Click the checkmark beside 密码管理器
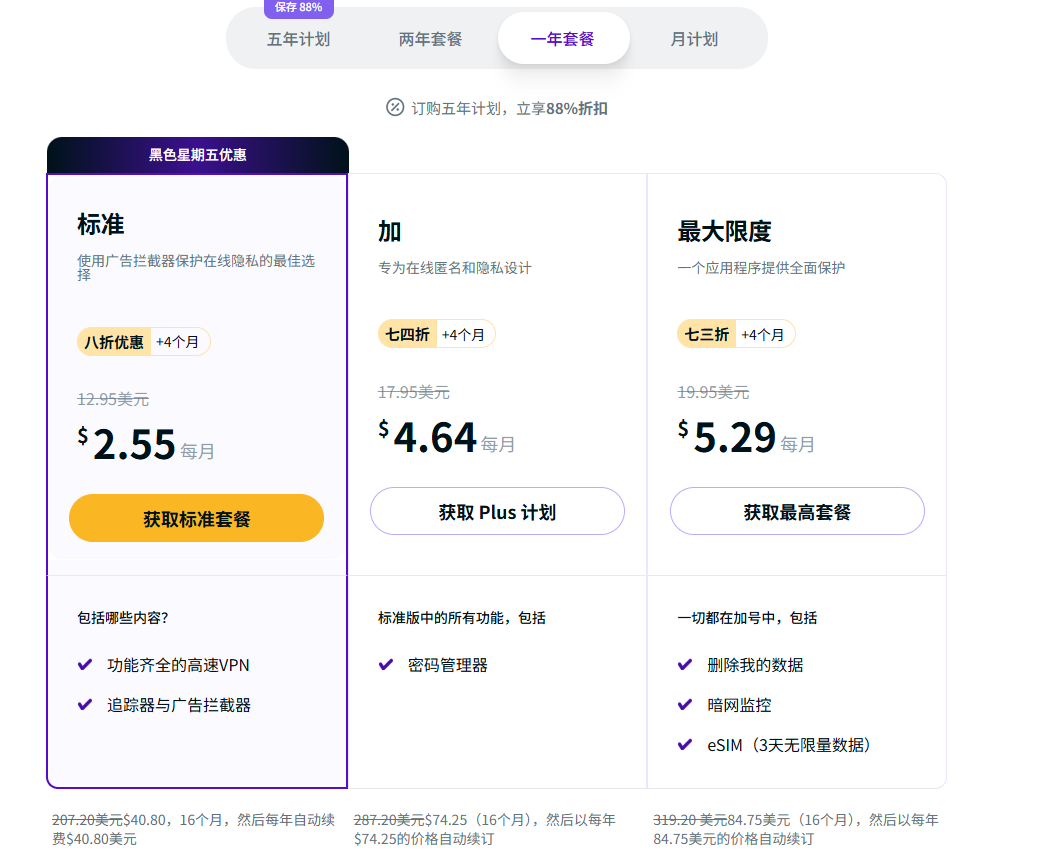The width and height of the screenshot is (1050, 860). click(385, 664)
